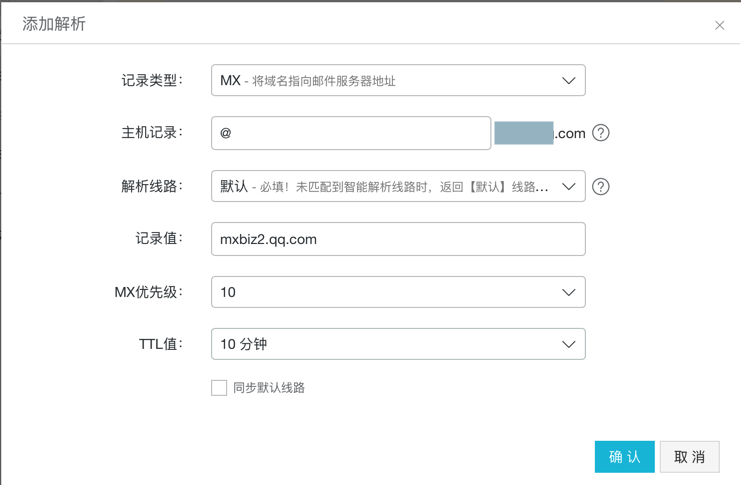
Task: Close the 添加解析 dialog with the X
Action: (x=719, y=25)
